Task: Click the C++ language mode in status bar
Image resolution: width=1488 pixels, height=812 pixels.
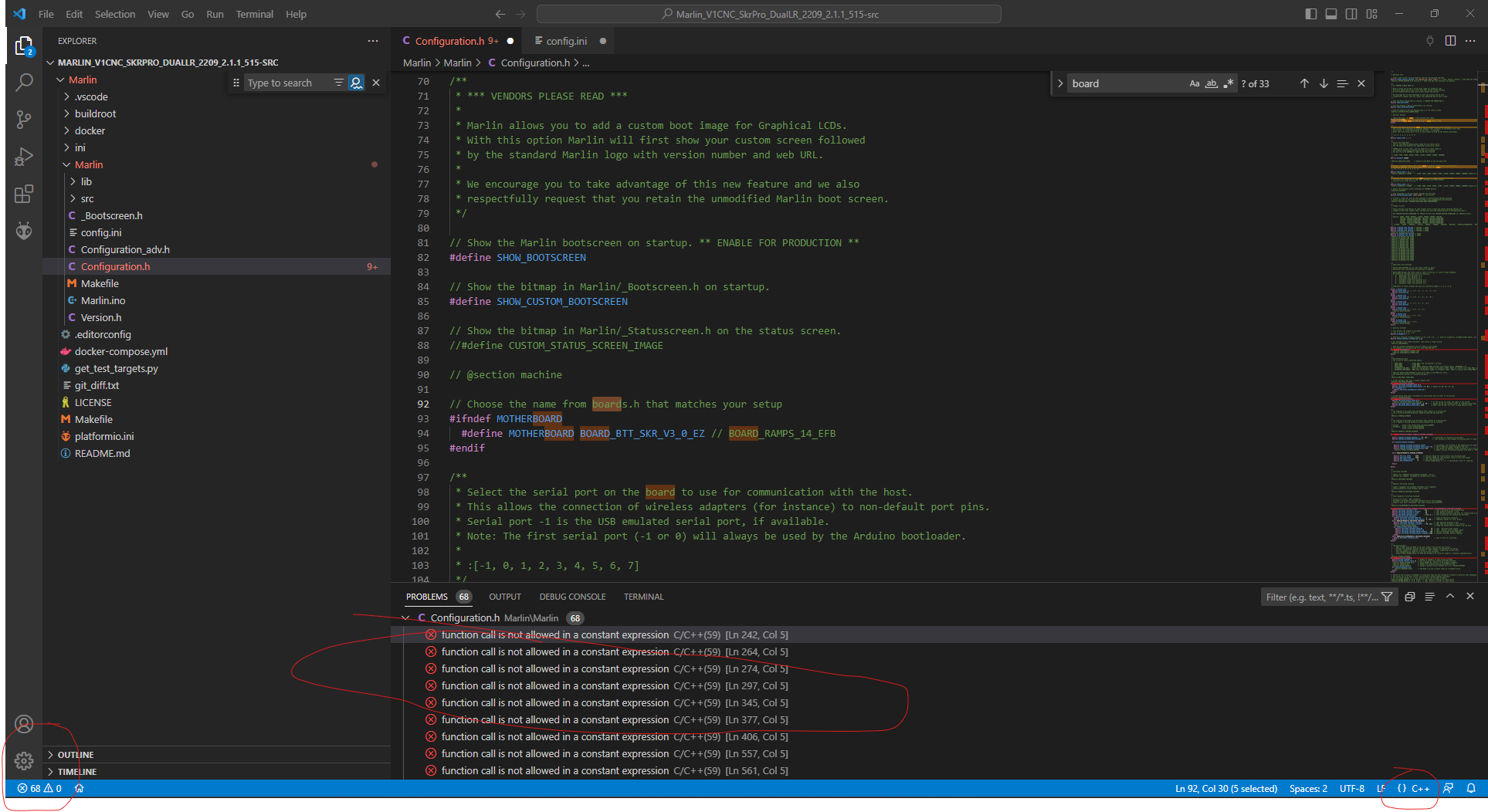Action: pyautogui.click(x=1420, y=788)
